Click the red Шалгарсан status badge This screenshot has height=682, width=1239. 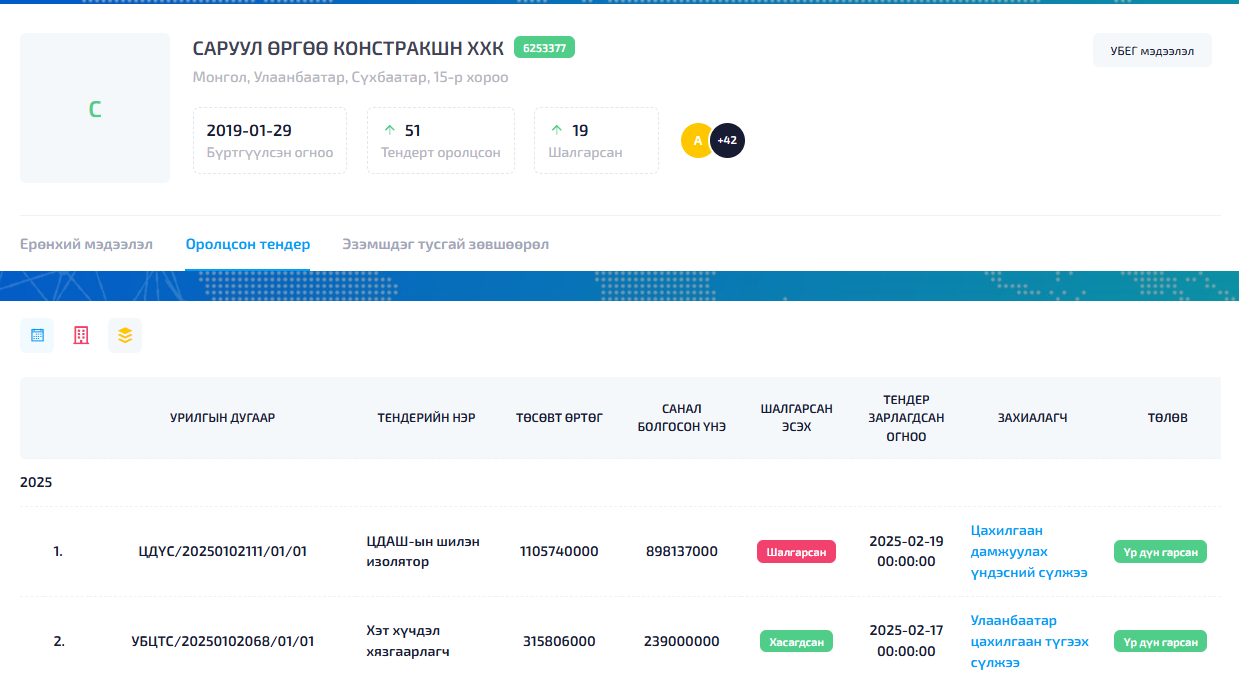796,552
